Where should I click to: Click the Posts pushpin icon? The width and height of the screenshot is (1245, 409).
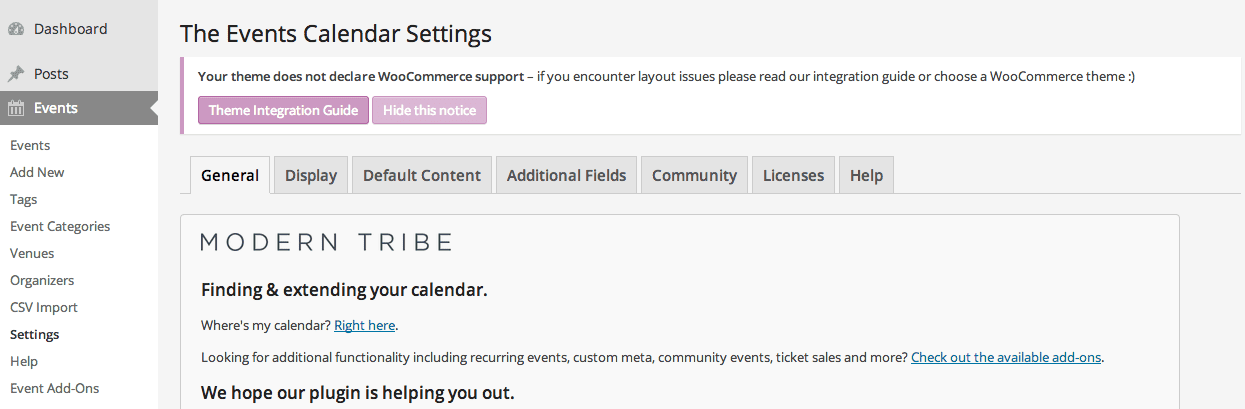[x=16, y=74]
